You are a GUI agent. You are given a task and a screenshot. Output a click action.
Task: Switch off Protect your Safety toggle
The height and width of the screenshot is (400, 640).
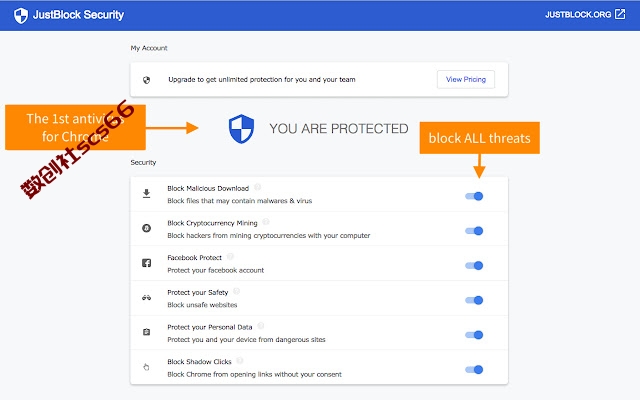[474, 300]
